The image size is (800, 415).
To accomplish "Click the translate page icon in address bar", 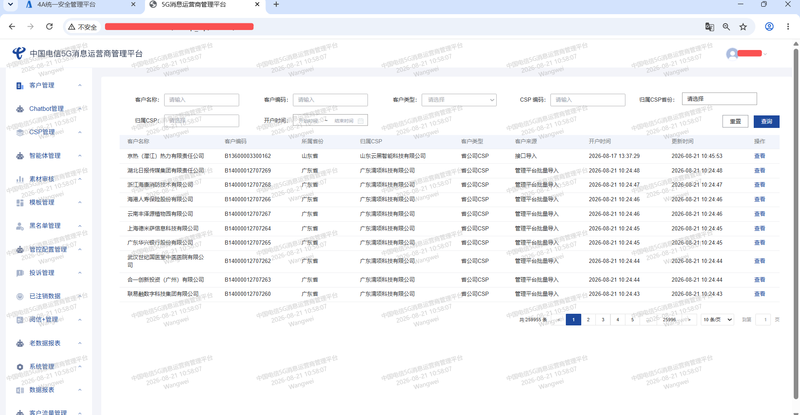I will (x=709, y=27).
